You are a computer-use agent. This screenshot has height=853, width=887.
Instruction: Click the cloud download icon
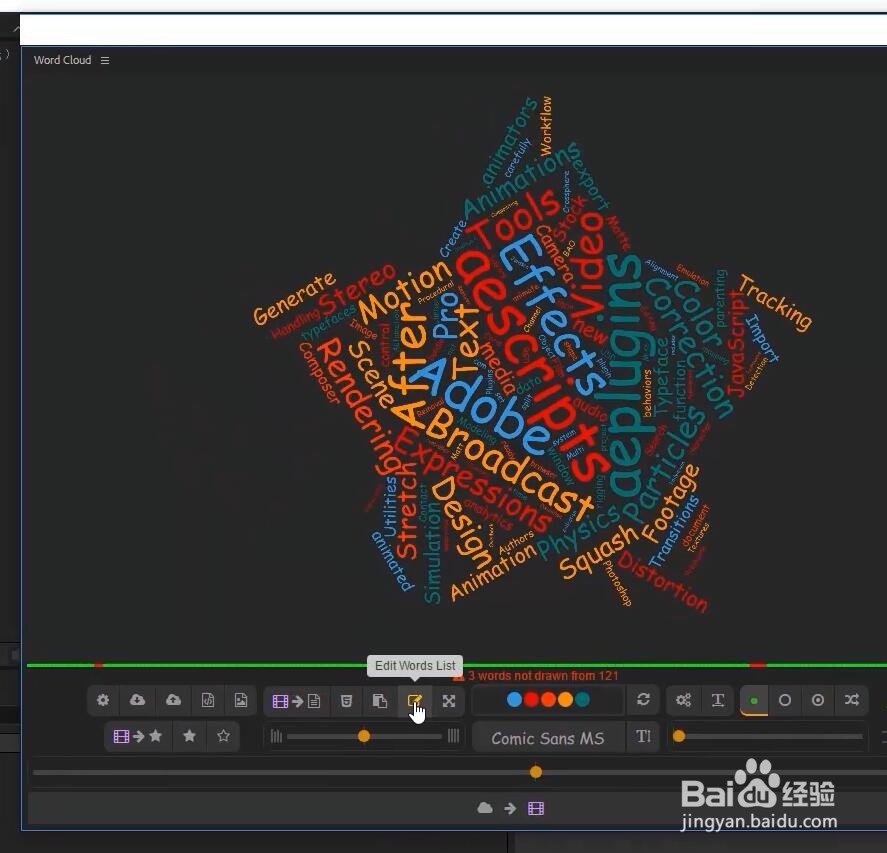click(137, 700)
